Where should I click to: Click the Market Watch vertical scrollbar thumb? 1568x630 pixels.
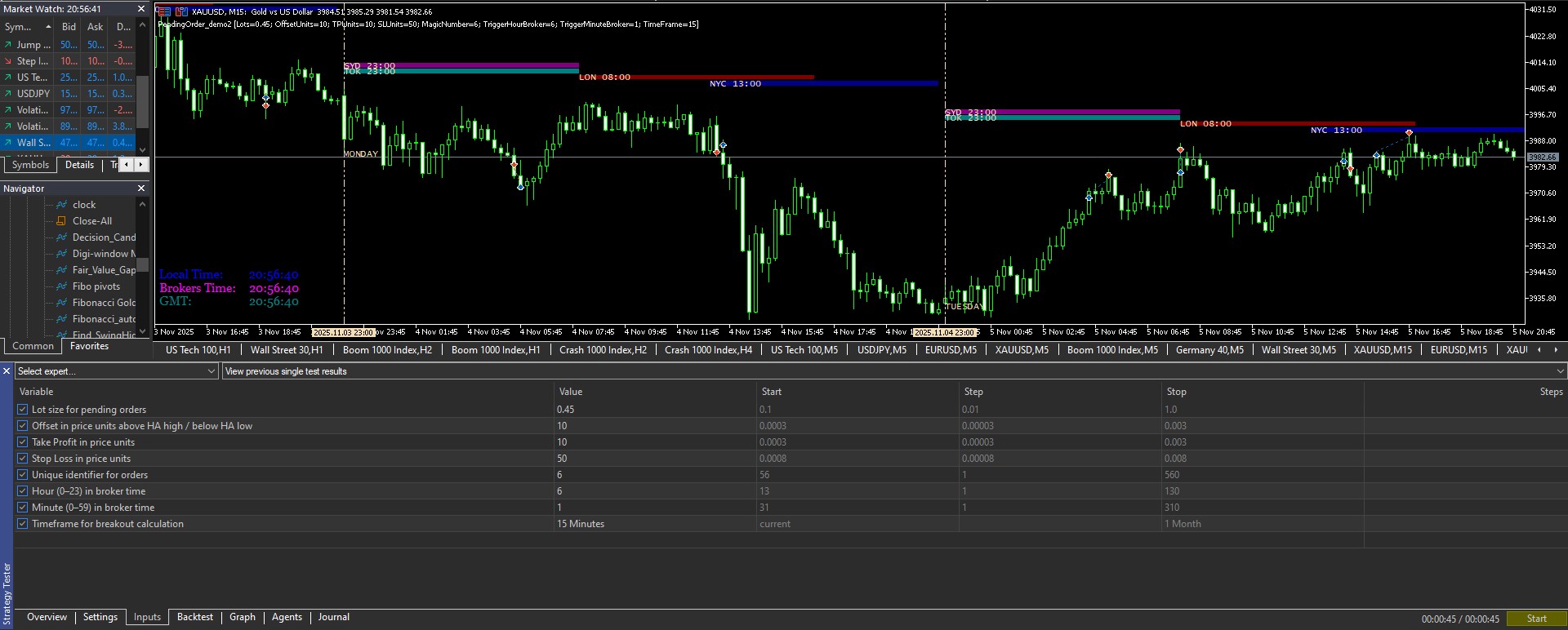point(142,102)
